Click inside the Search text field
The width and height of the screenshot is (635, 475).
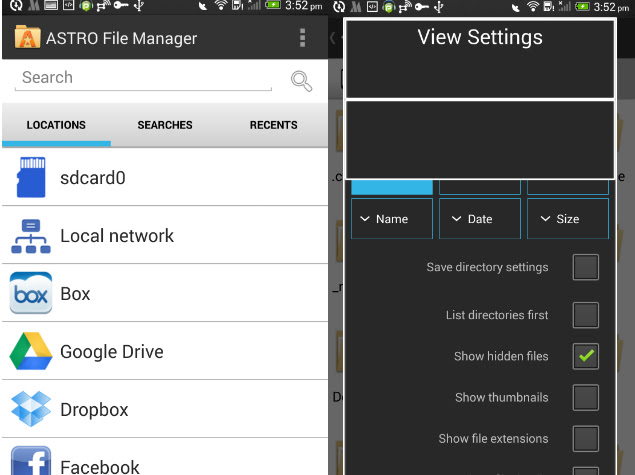[143, 79]
